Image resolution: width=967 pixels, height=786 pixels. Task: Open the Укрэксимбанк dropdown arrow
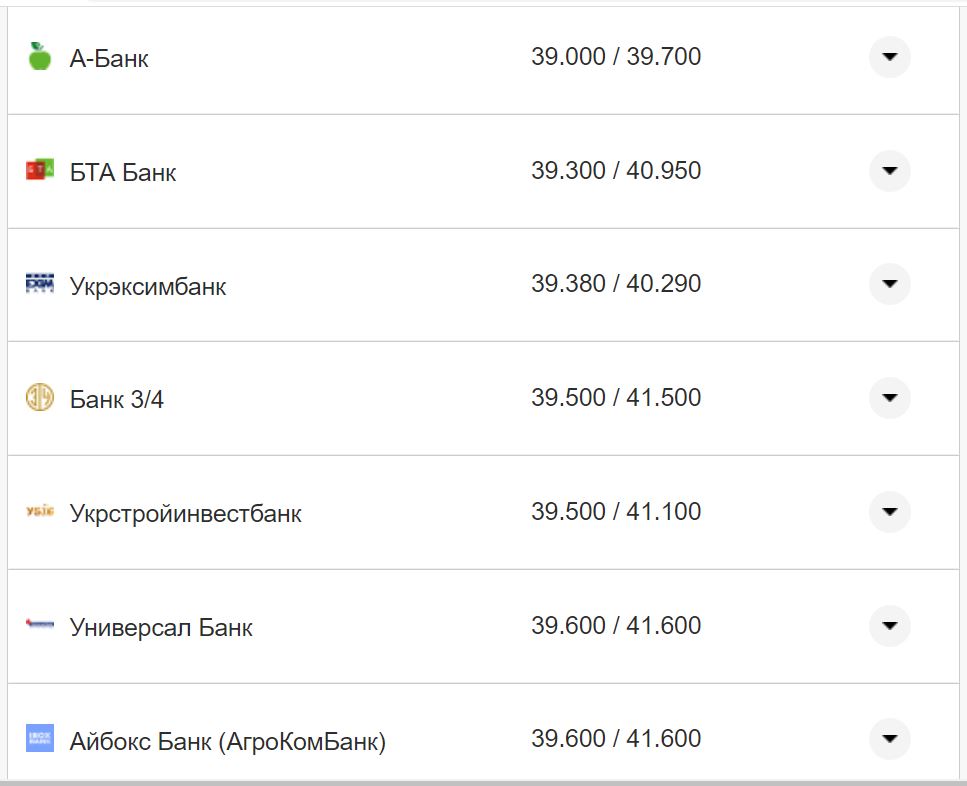tap(889, 284)
